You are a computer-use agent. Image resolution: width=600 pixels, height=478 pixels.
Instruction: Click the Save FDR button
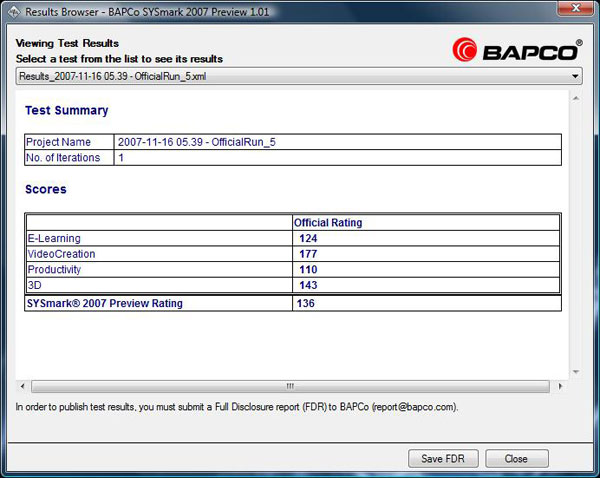(443, 458)
